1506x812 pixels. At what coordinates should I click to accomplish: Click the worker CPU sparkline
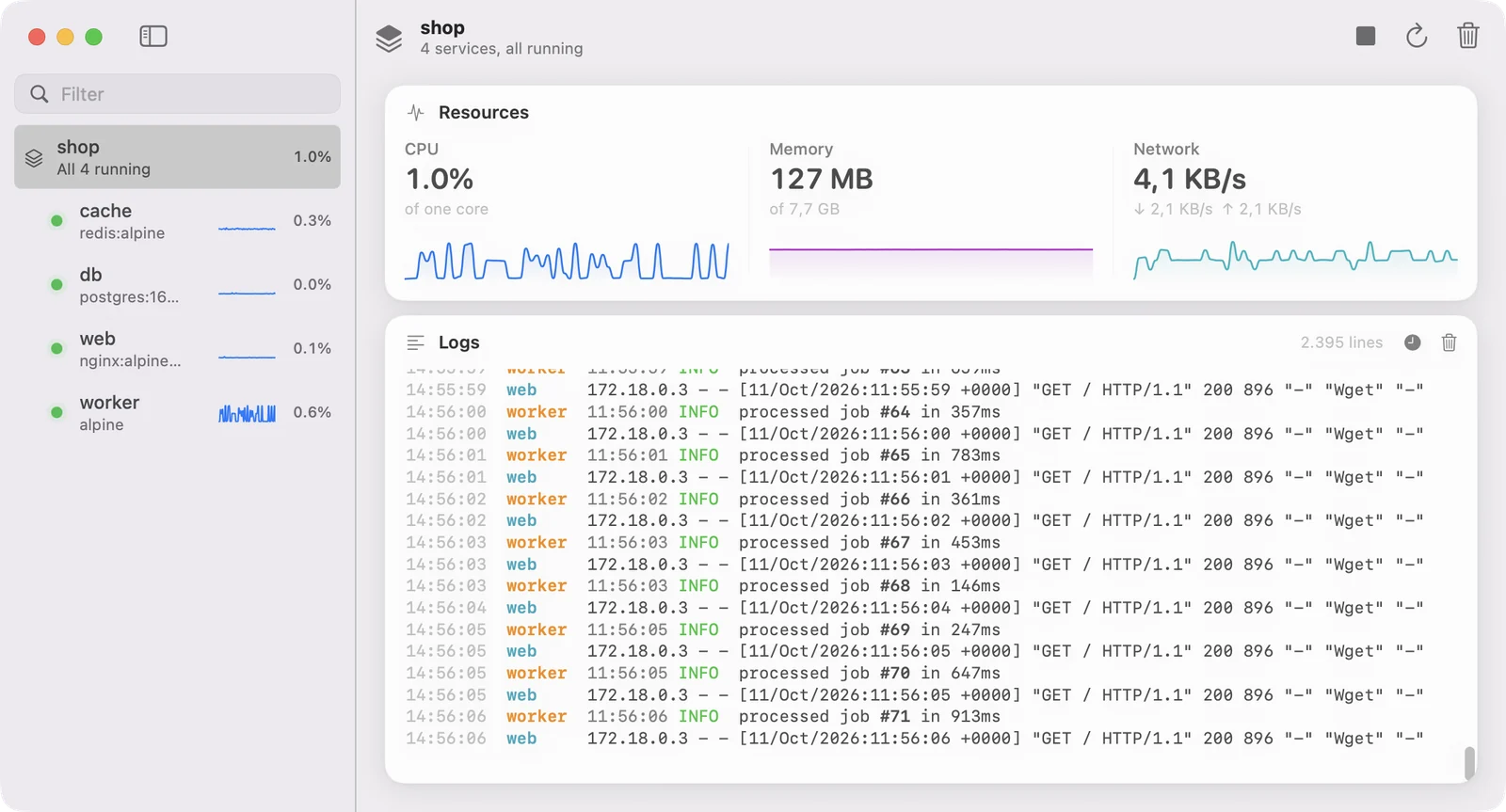click(247, 413)
